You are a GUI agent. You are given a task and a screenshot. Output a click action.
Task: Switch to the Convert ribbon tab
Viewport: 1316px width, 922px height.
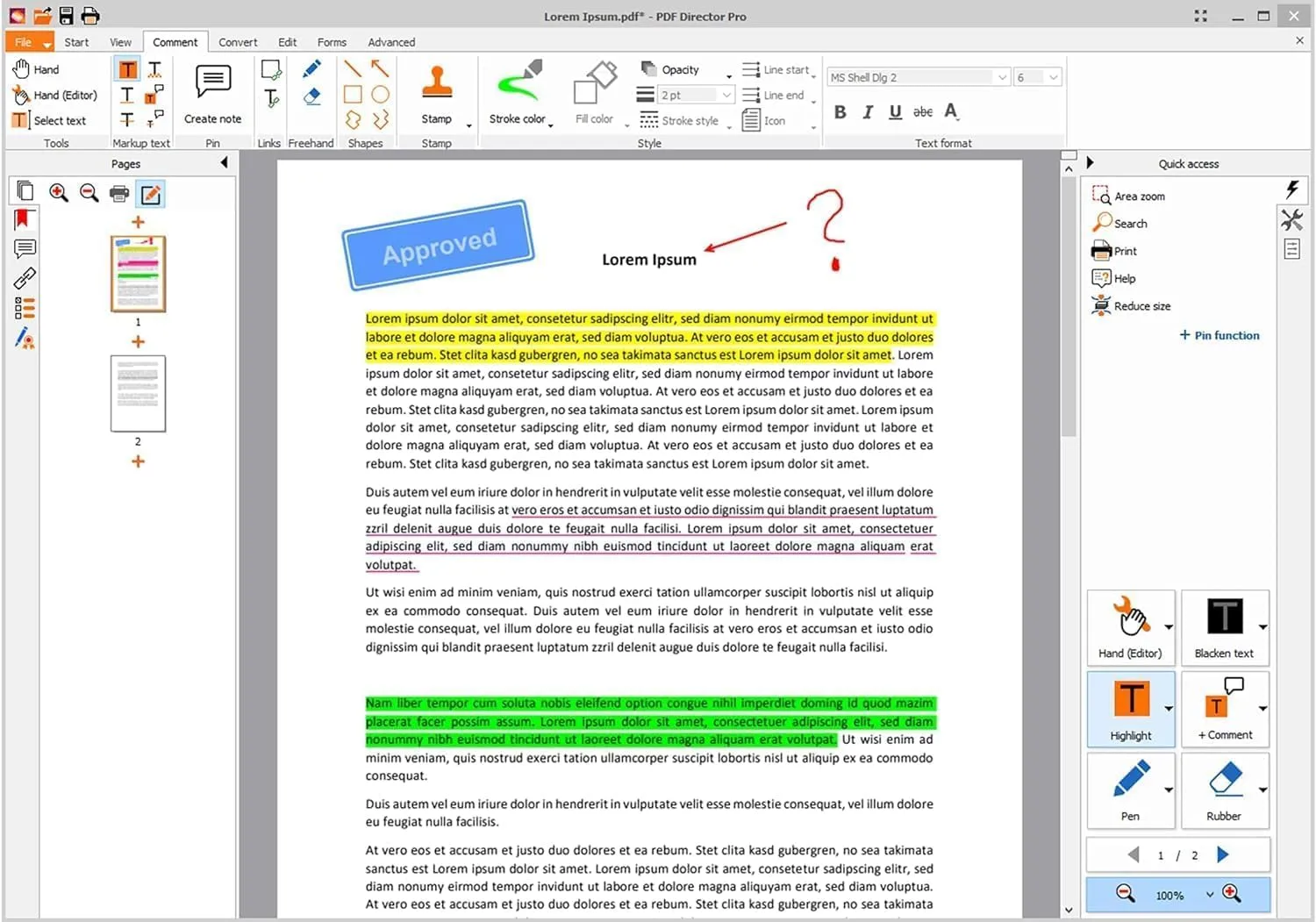[x=238, y=41]
